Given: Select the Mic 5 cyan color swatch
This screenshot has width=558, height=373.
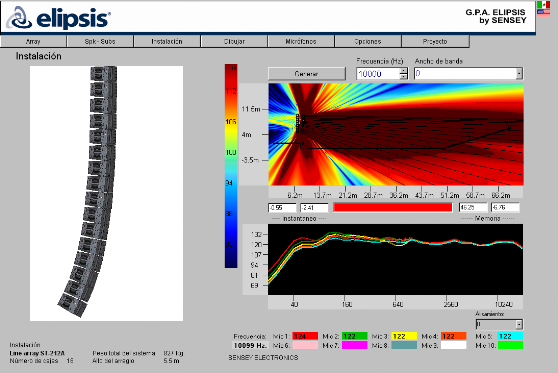Looking at the screenshot, I should (x=510, y=336).
